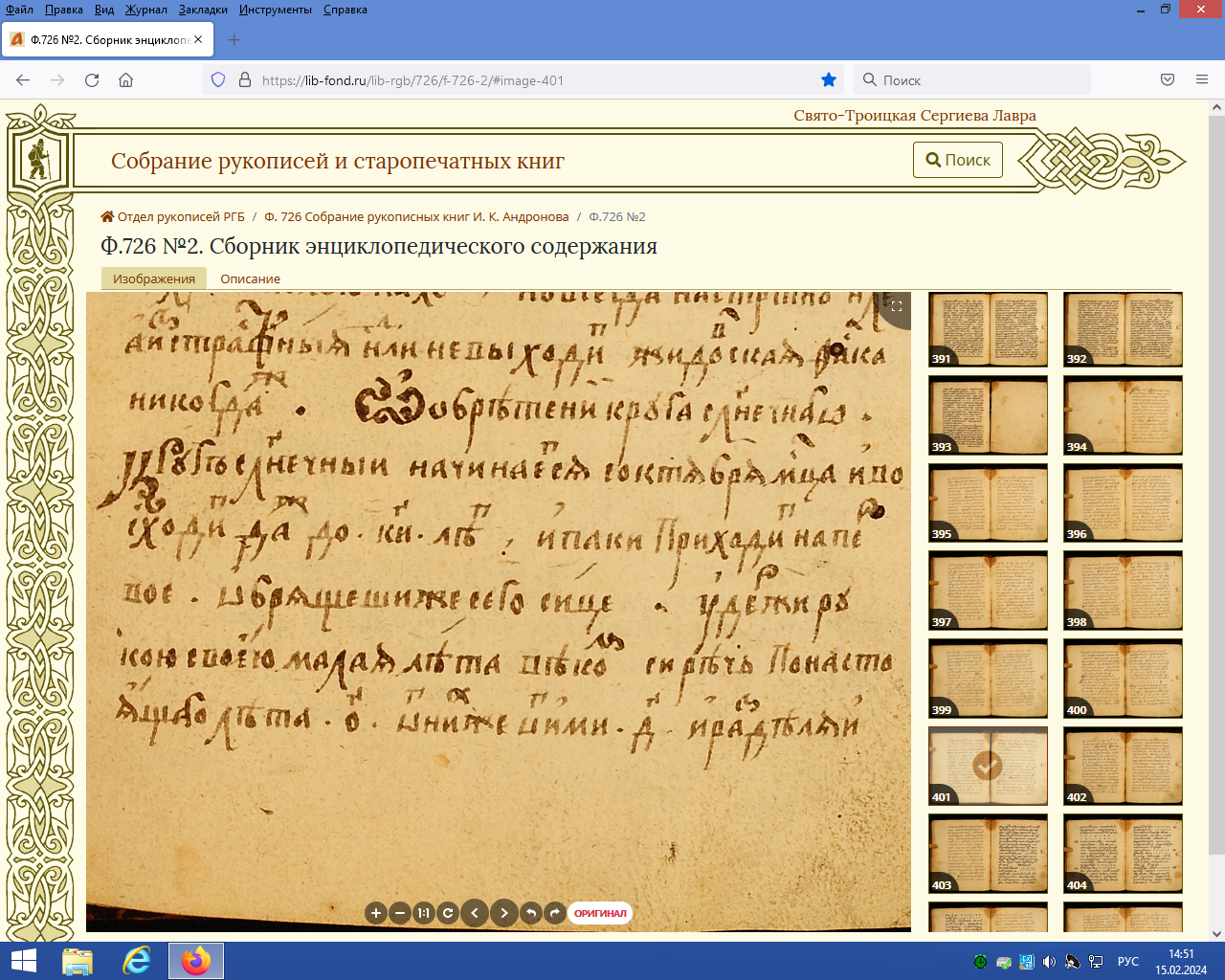Launch Internet Explorer from the taskbar
The width and height of the screenshot is (1225, 980).
(137, 961)
